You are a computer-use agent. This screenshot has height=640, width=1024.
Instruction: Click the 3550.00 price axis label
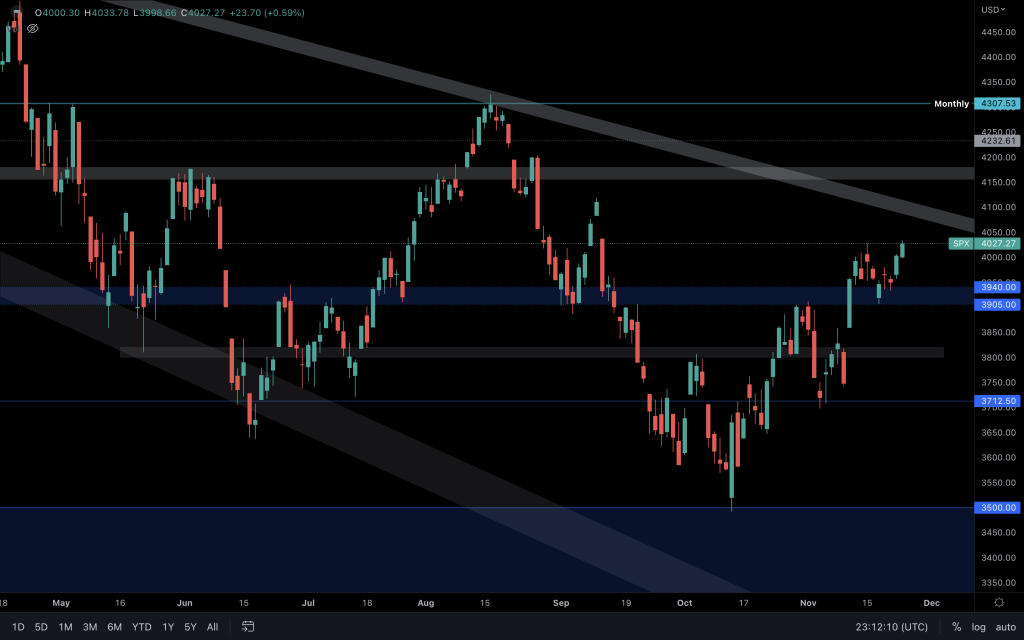[998, 483]
